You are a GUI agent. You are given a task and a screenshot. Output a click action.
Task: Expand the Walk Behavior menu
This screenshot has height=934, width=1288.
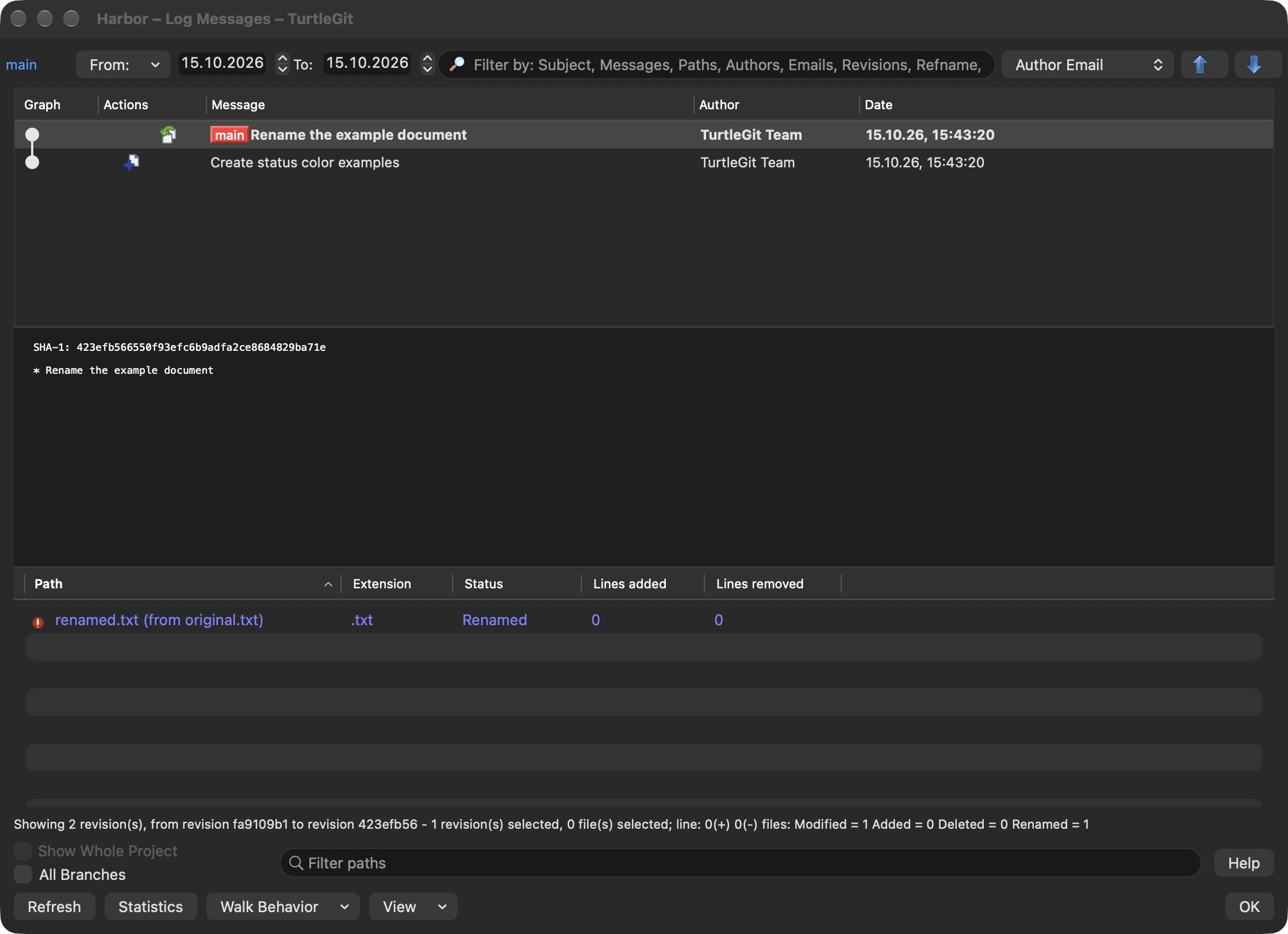click(x=283, y=906)
